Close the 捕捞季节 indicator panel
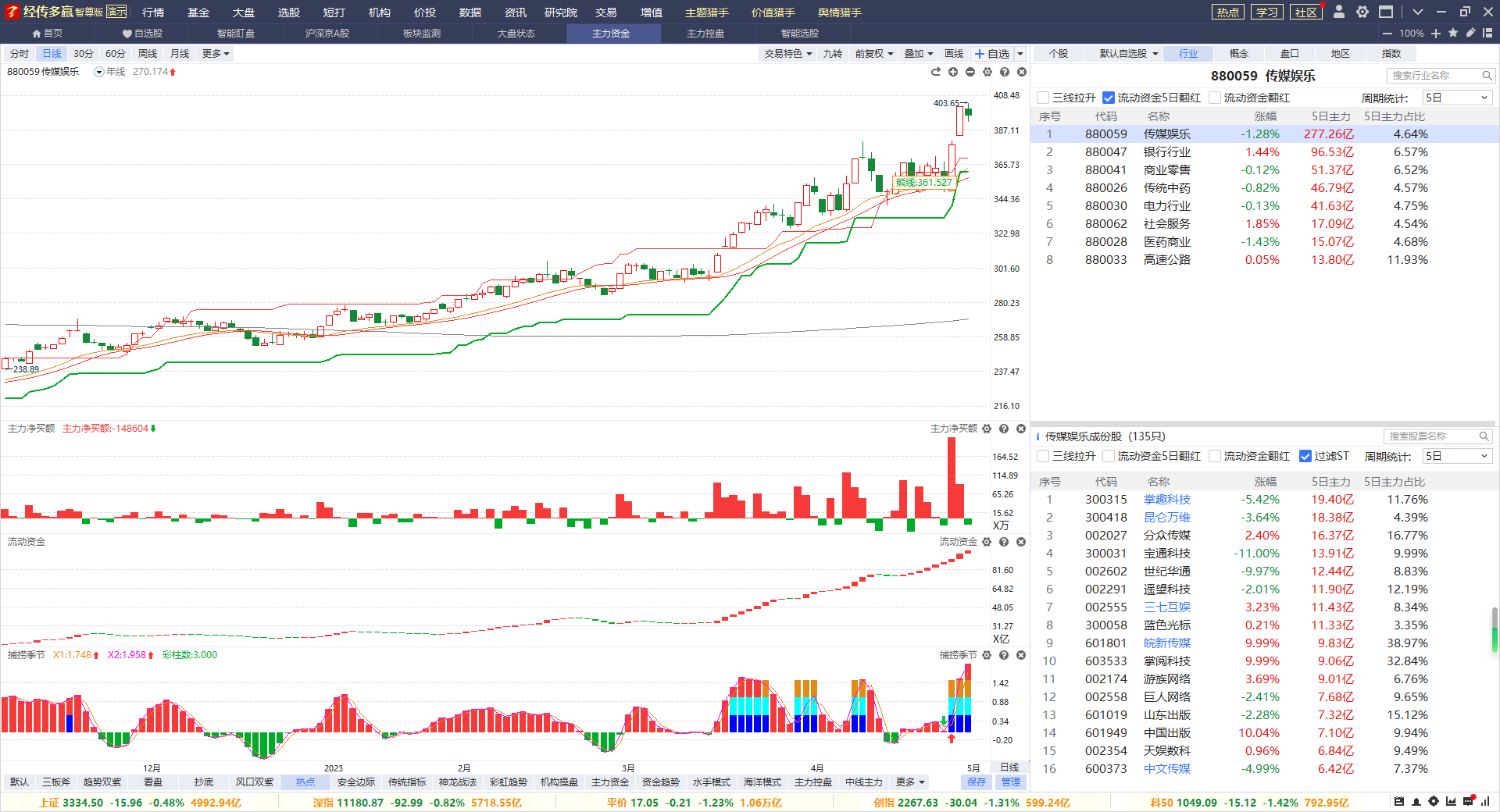 pos(1021,655)
